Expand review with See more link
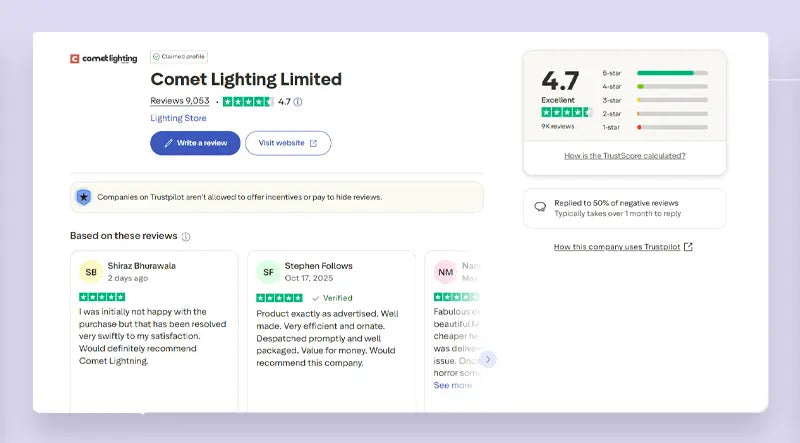This screenshot has height=443, width=800. 452,385
